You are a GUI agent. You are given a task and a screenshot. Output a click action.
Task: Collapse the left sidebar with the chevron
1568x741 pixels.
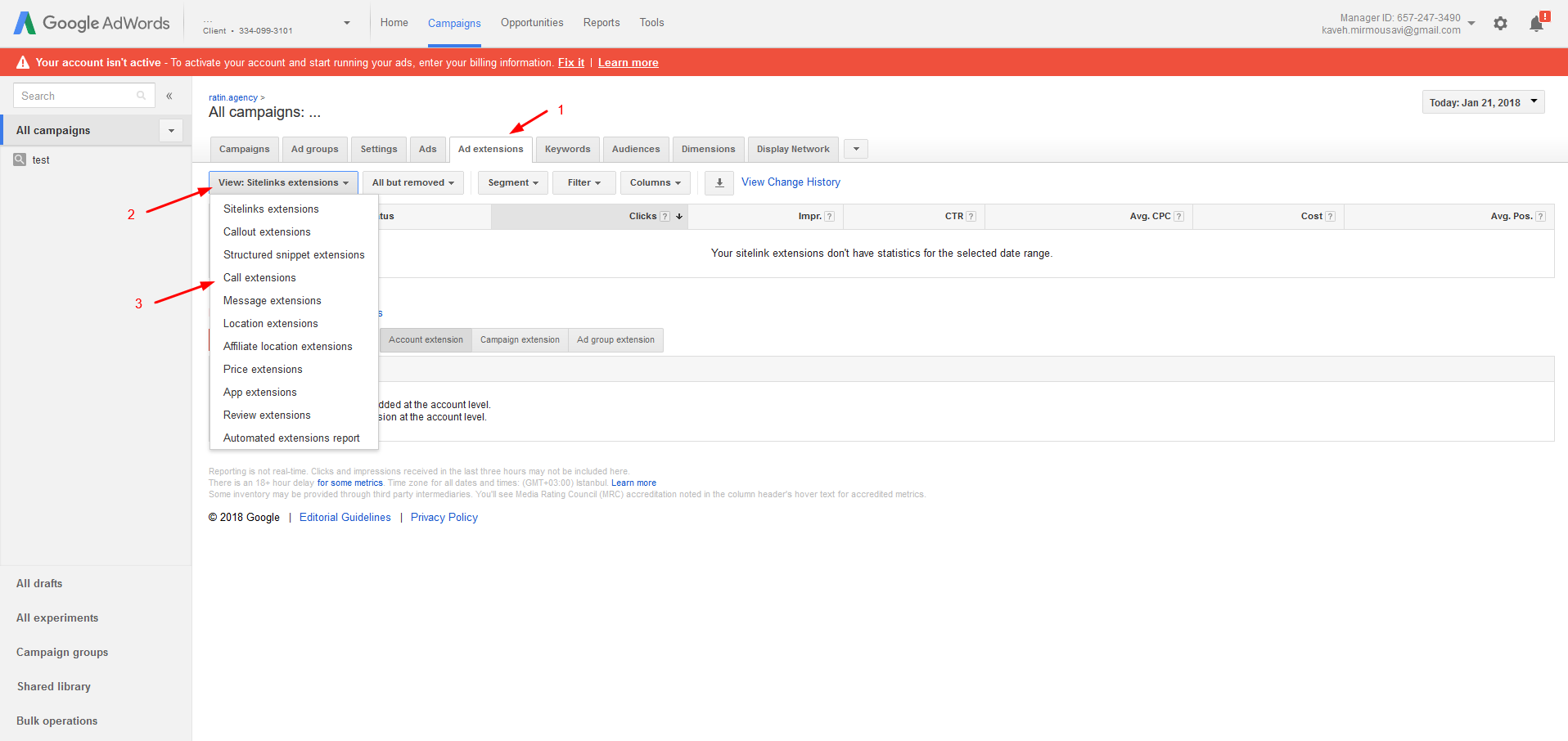click(x=169, y=96)
